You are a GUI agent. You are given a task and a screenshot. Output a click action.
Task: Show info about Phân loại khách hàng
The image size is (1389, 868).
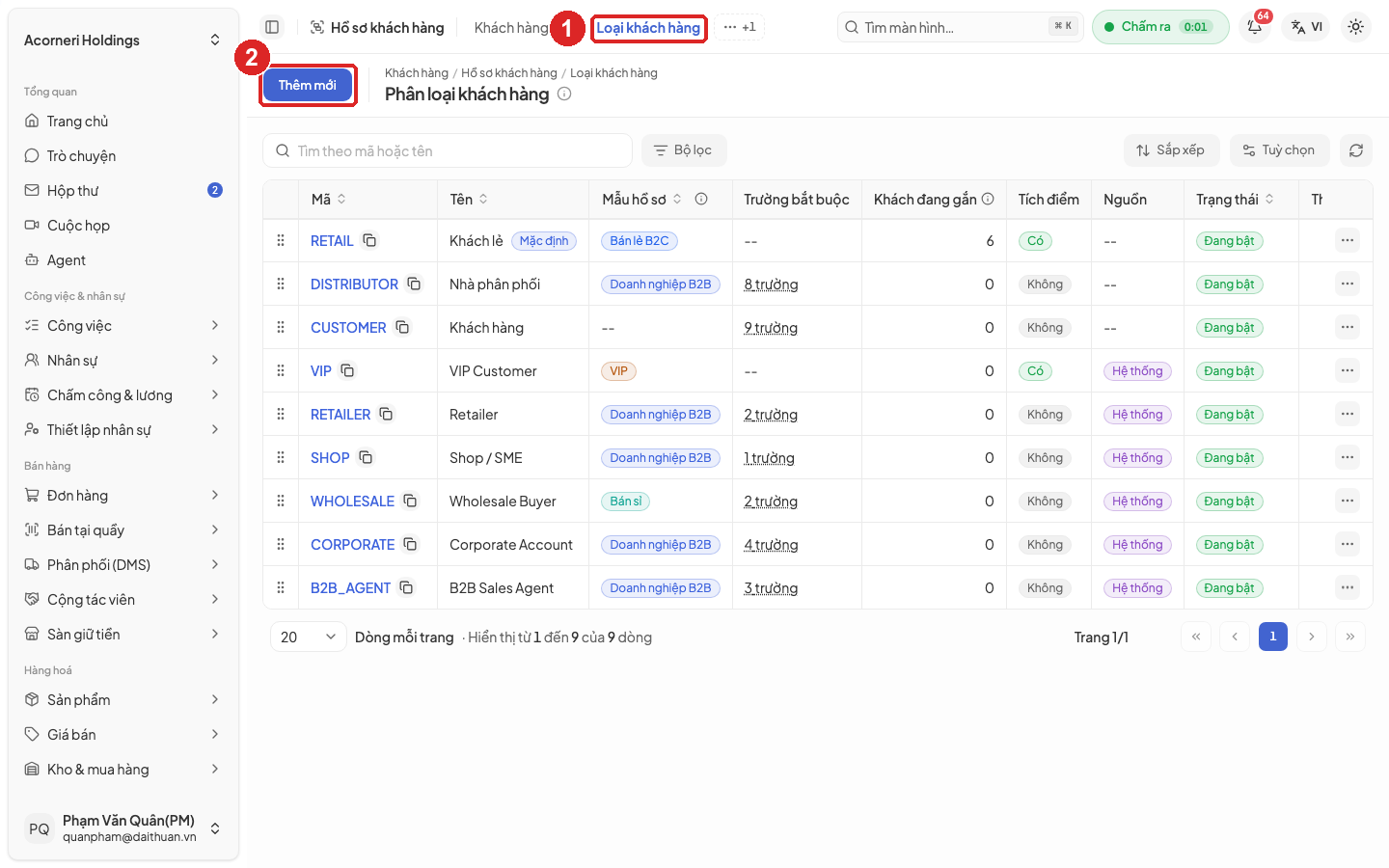tap(564, 94)
